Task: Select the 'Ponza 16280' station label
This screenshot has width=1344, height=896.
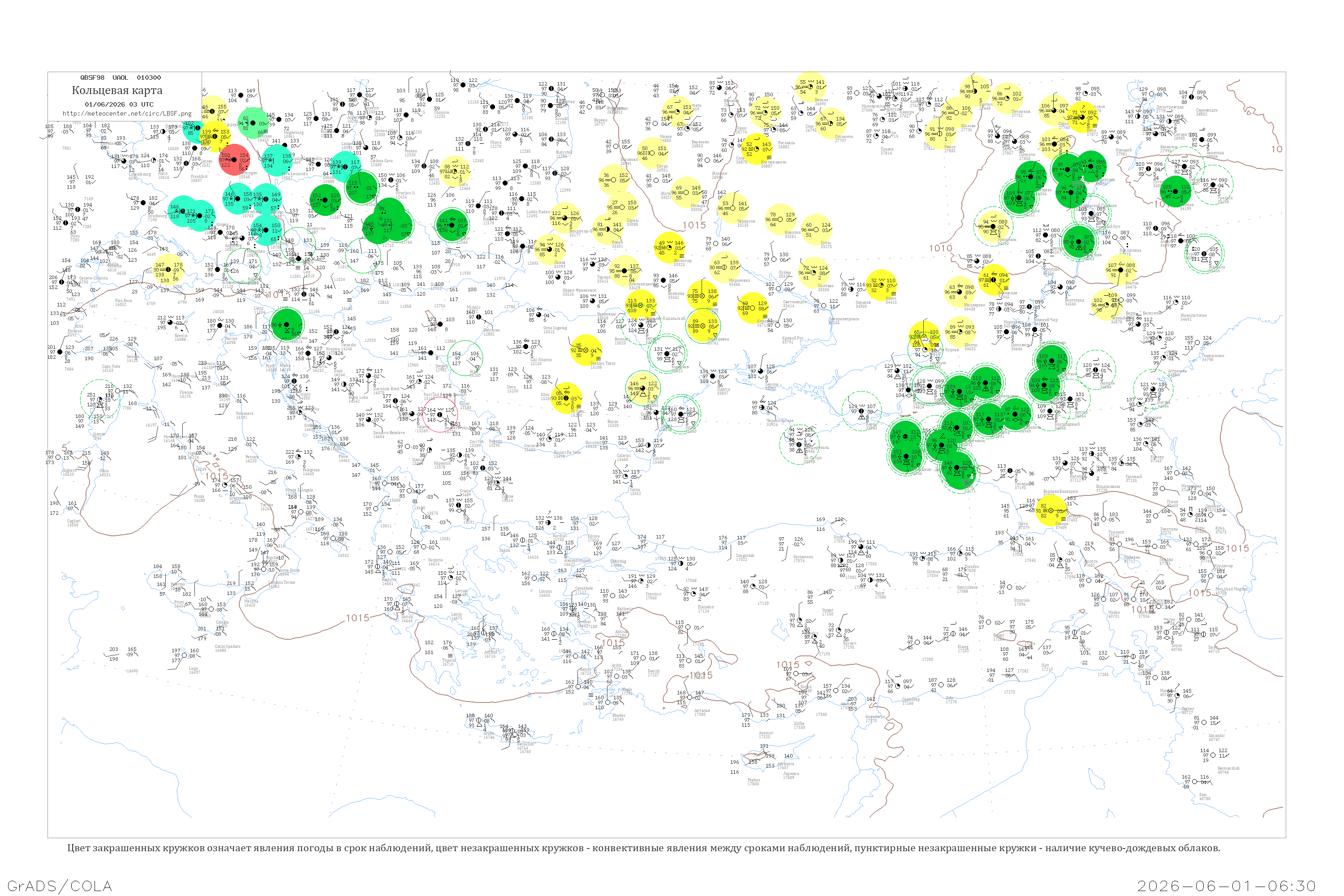Action: pos(199,498)
